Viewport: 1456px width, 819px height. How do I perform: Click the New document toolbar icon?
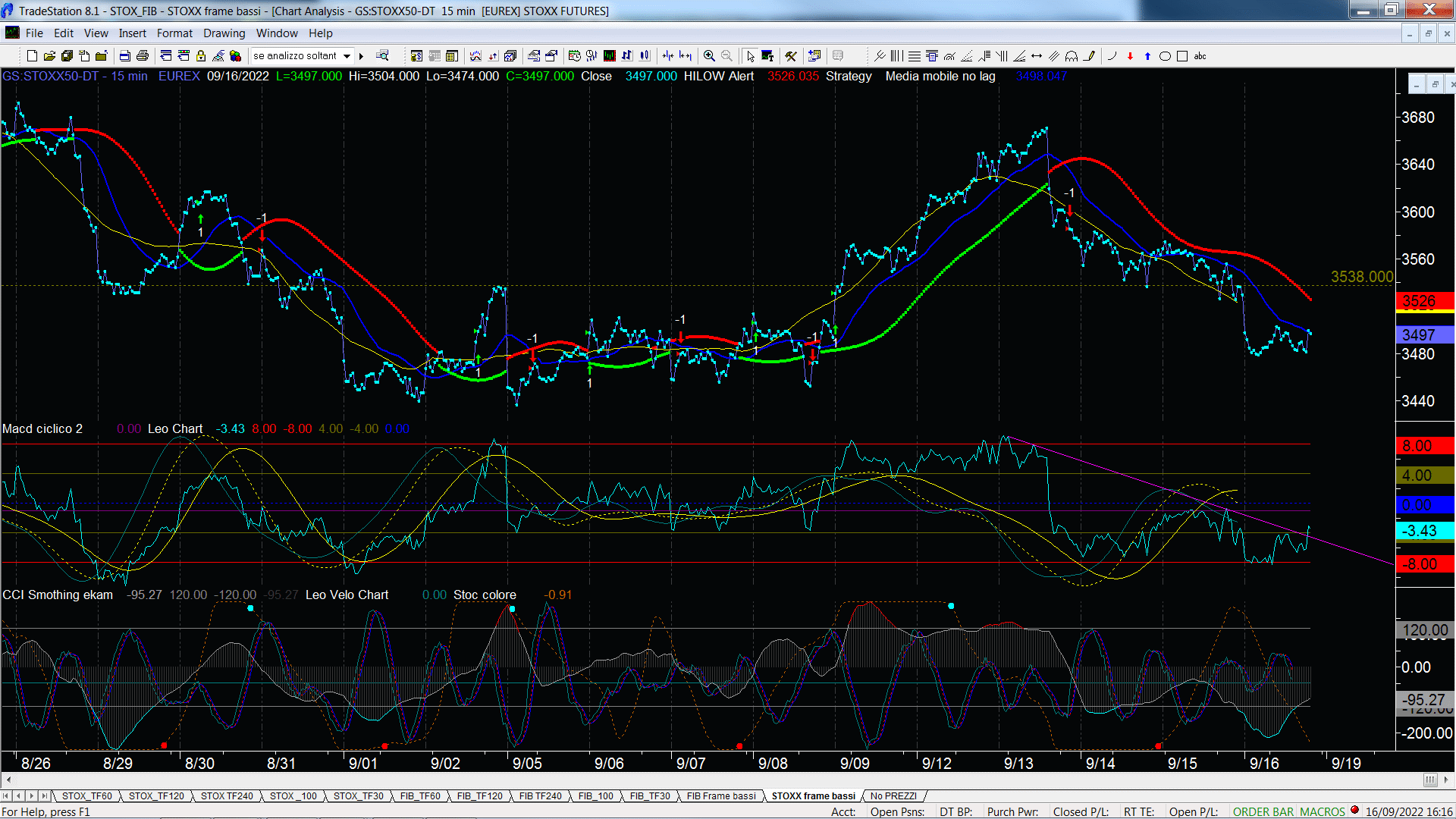click(32, 56)
